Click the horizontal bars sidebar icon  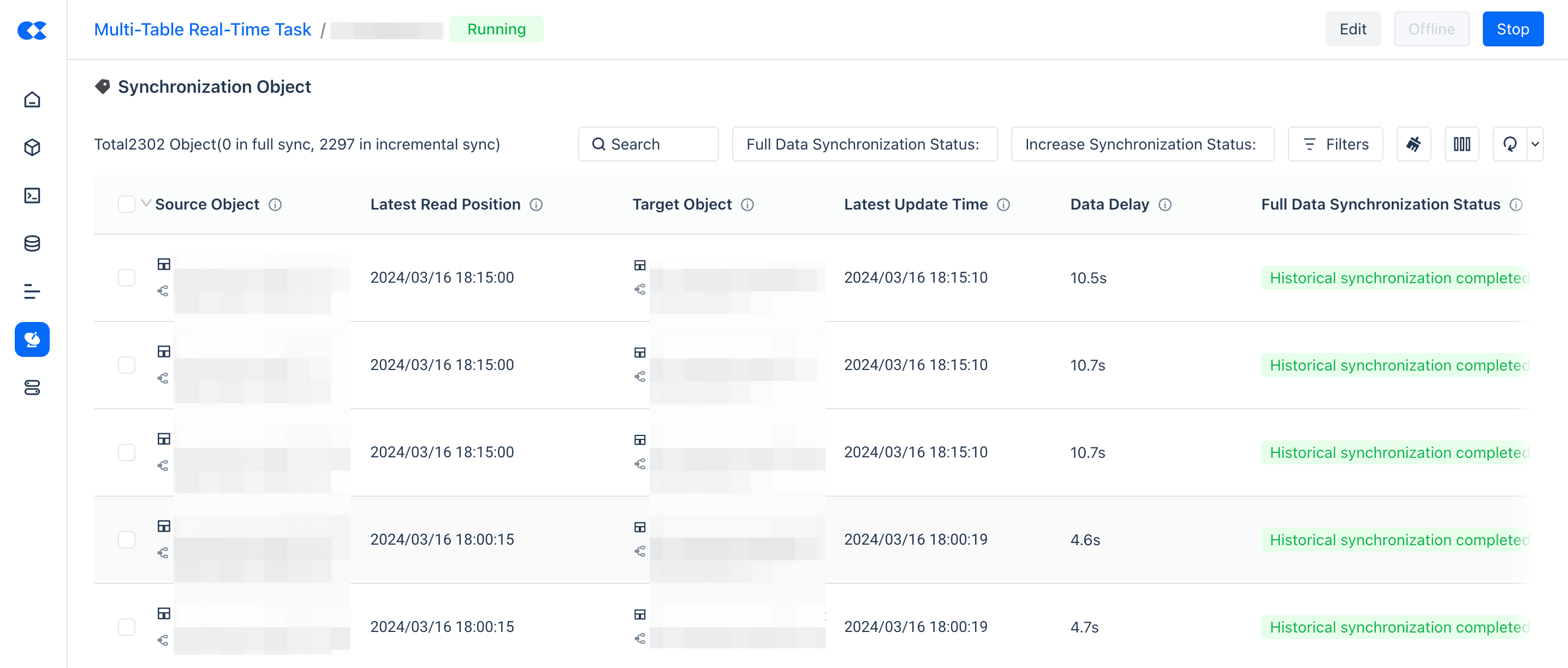32,291
